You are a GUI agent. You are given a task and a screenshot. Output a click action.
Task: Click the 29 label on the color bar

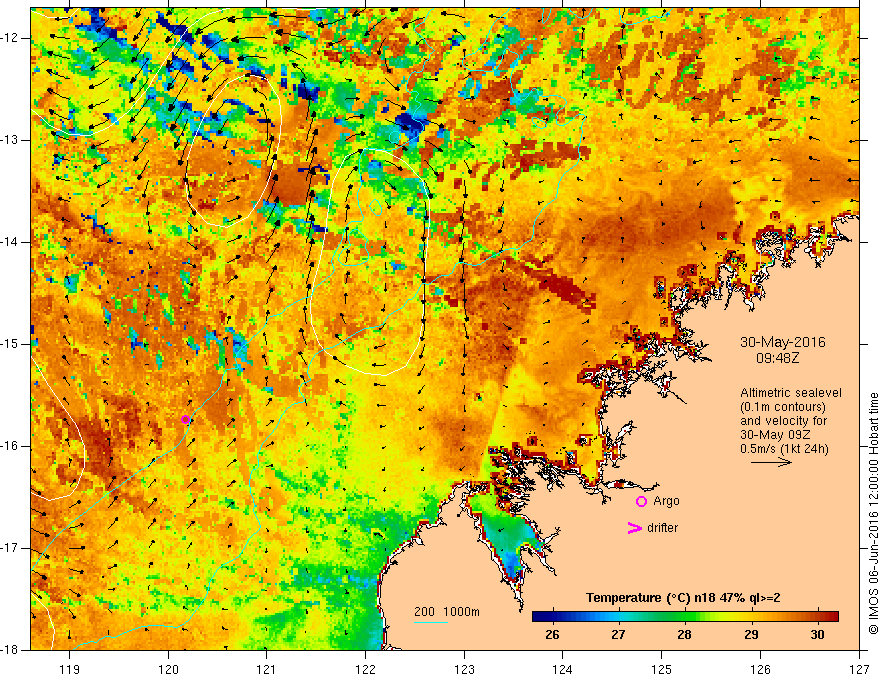[751, 635]
